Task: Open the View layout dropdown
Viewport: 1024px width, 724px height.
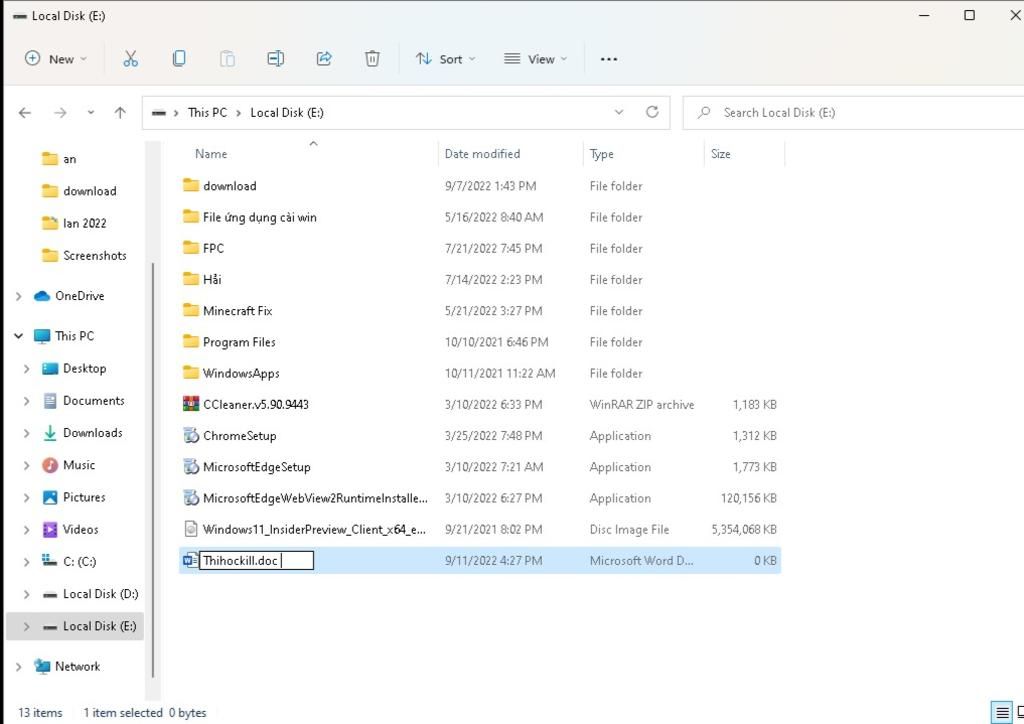Action: point(536,59)
